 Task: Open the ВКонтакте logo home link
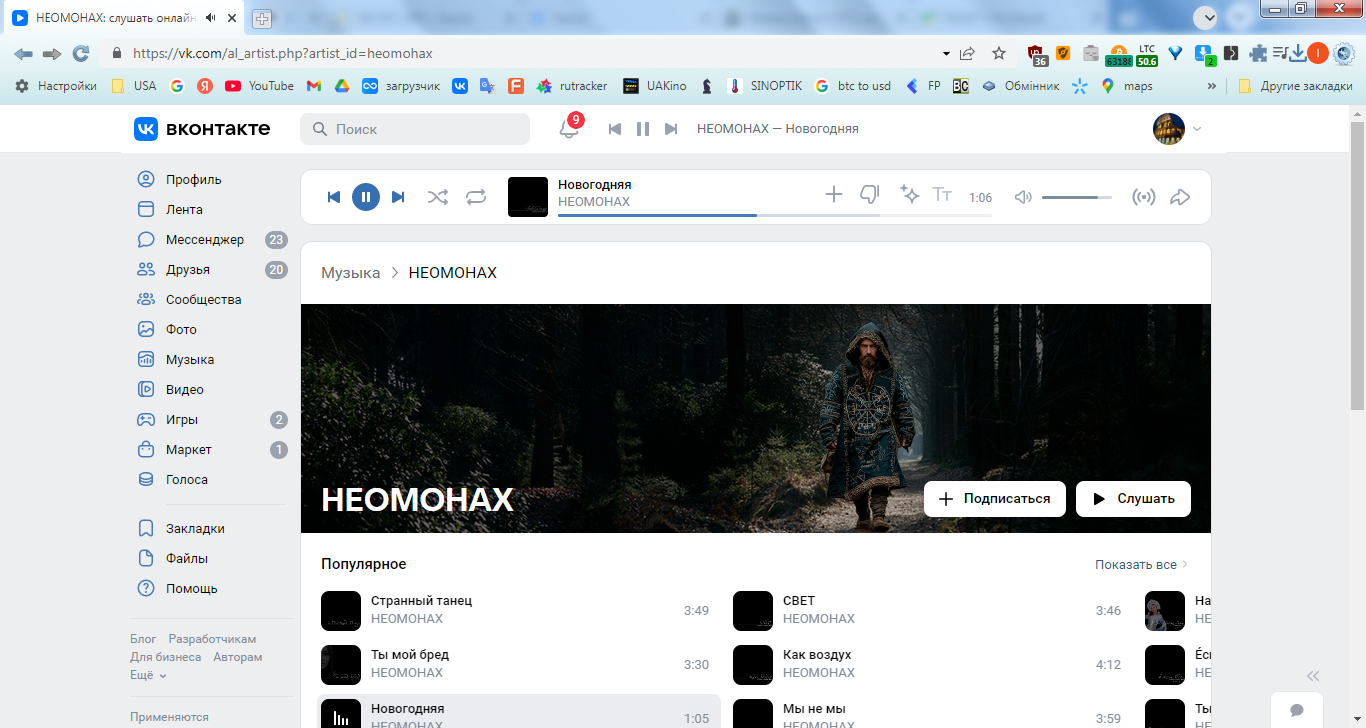202,128
